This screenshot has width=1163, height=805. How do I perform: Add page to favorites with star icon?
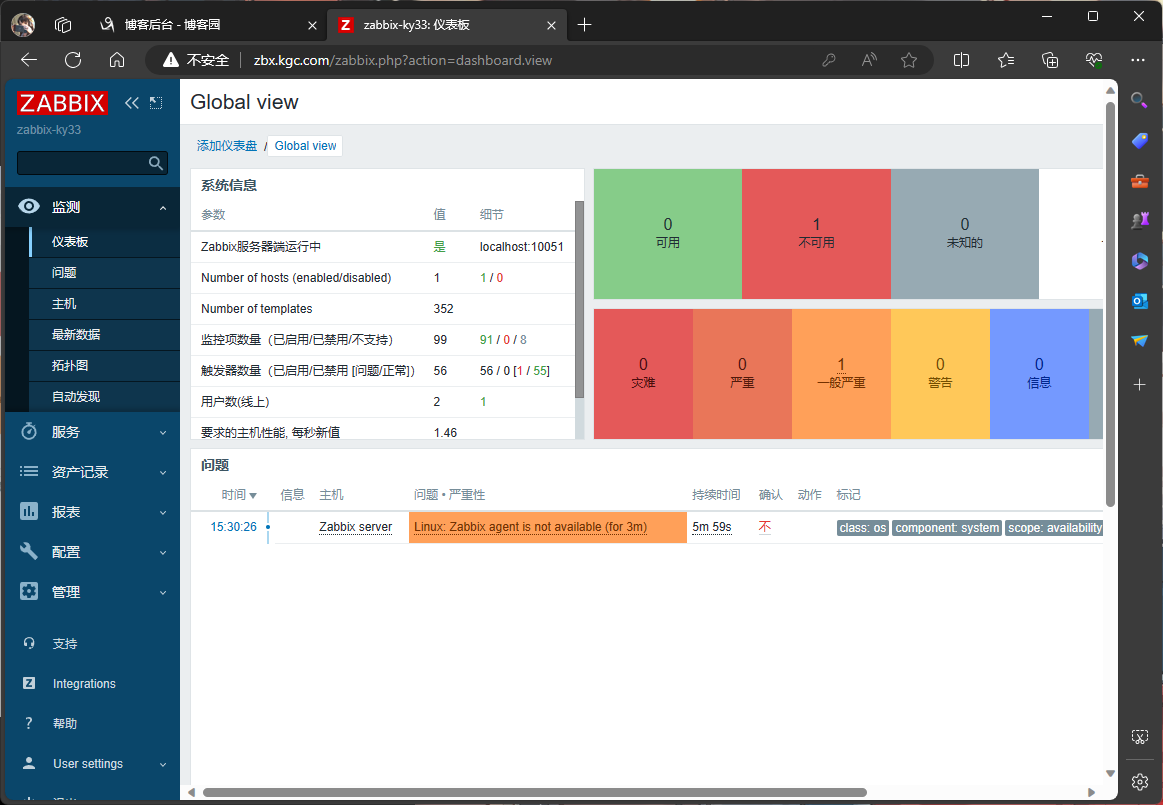tap(909, 60)
